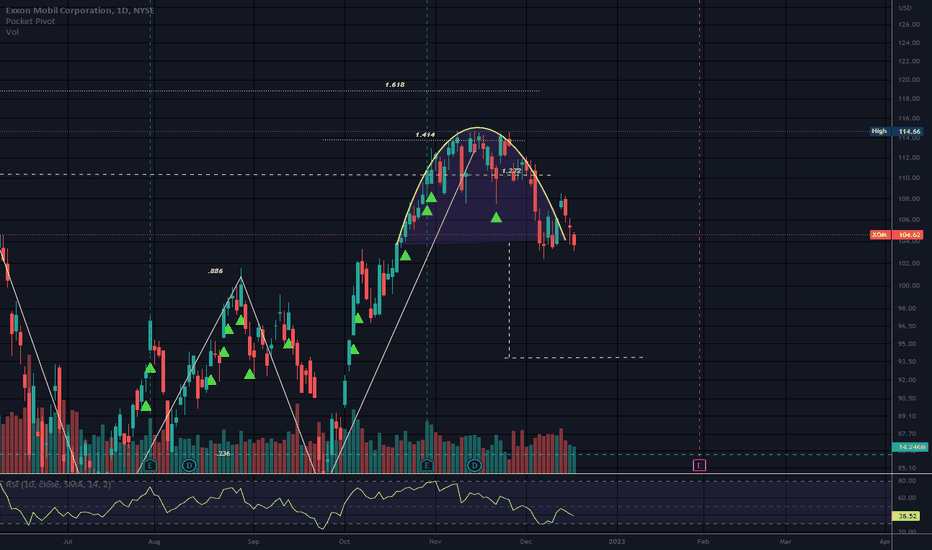
Task: Click the 2023 label on the time axis
Action: pyautogui.click(x=617, y=542)
